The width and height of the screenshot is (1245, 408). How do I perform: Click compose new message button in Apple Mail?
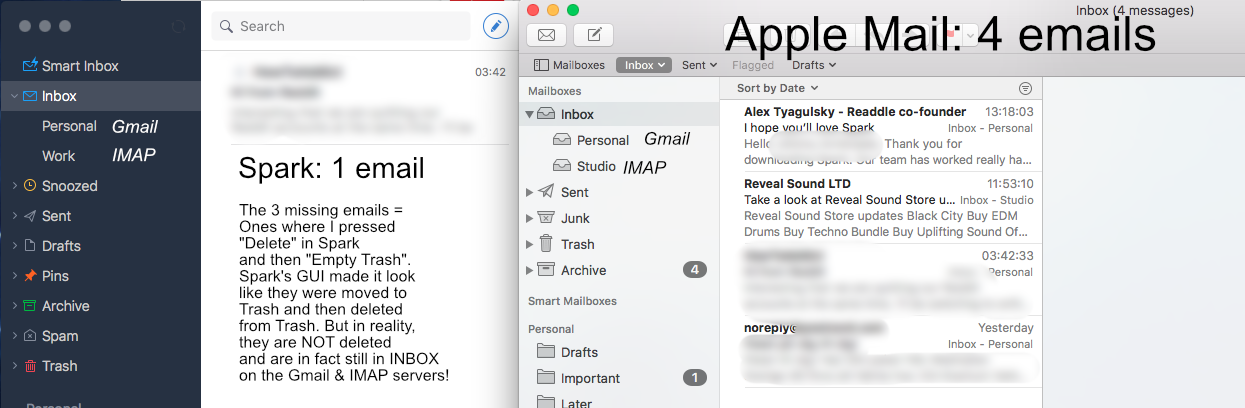pyautogui.click(x=593, y=35)
